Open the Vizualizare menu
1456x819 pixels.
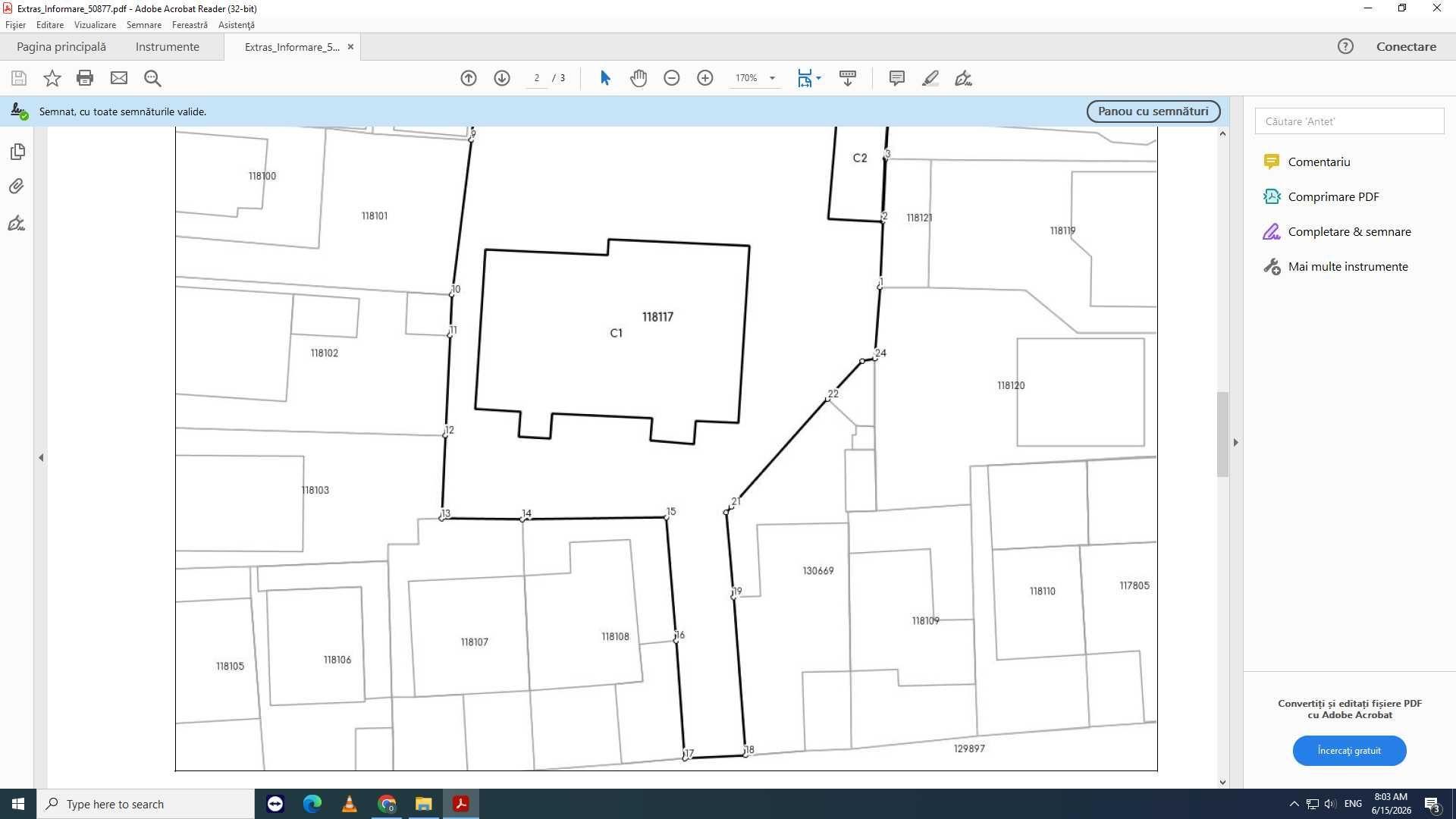(95, 25)
